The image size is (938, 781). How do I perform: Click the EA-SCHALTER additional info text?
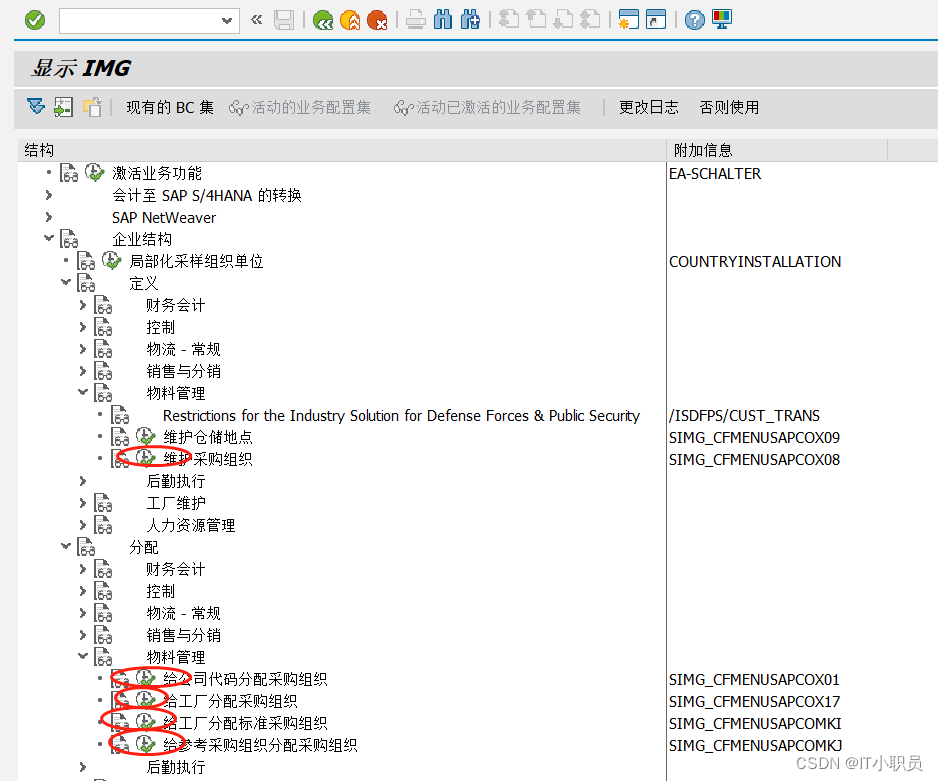pos(715,173)
